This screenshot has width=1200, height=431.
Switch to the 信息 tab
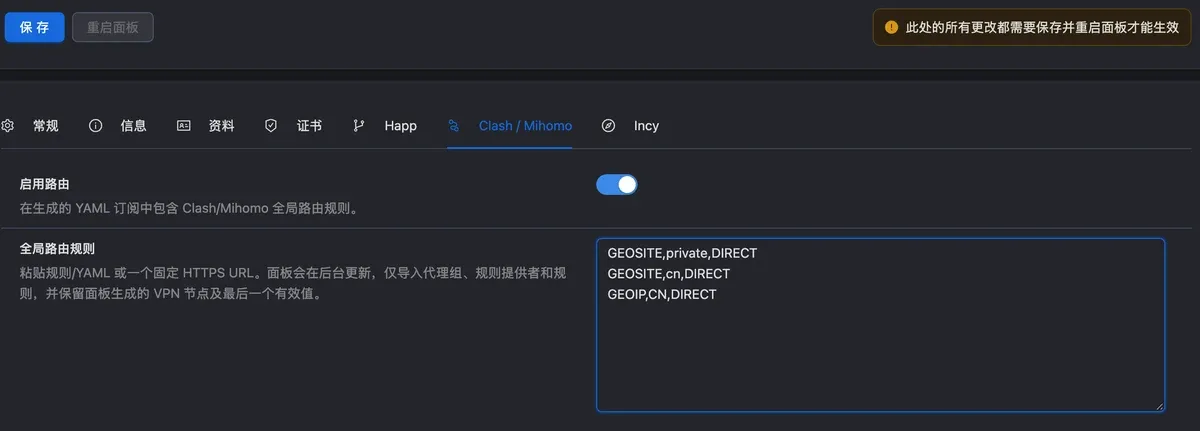click(134, 126)
